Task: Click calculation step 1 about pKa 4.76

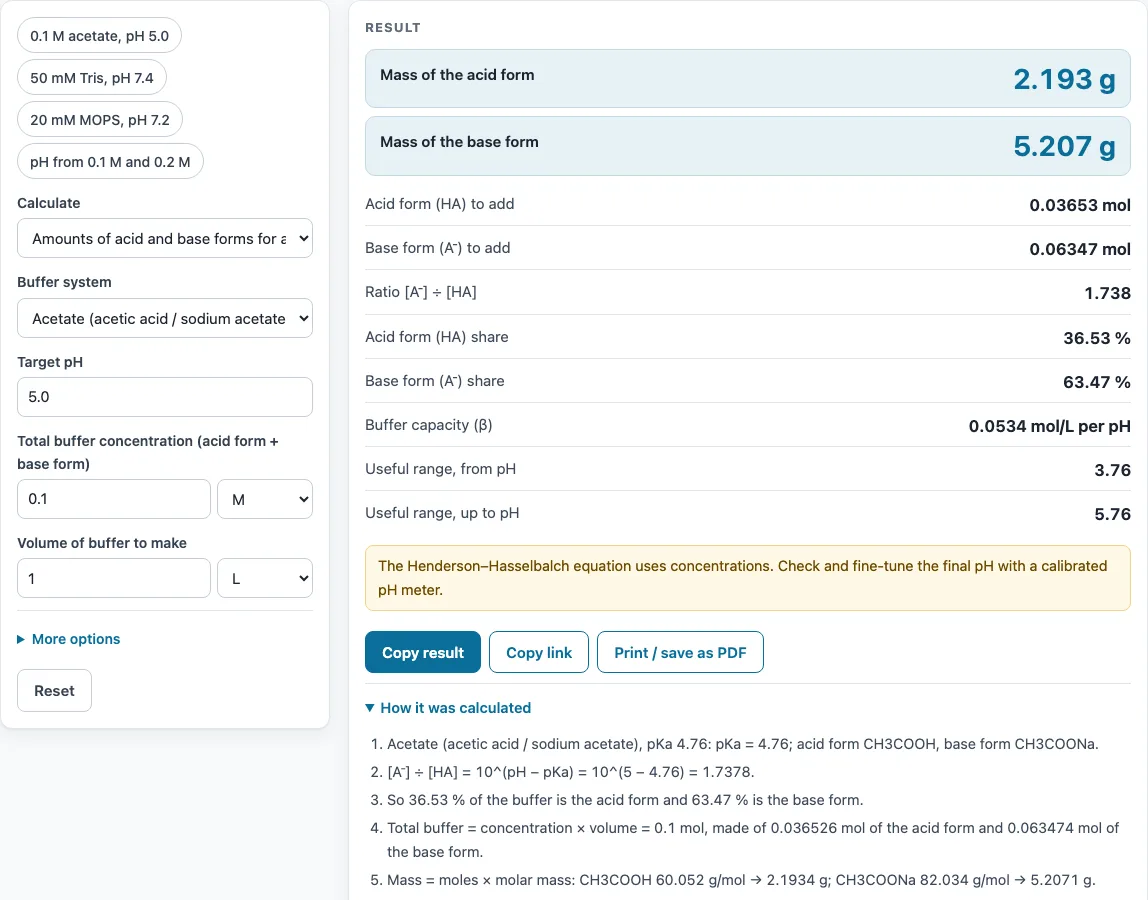Action: coord(742,744)
